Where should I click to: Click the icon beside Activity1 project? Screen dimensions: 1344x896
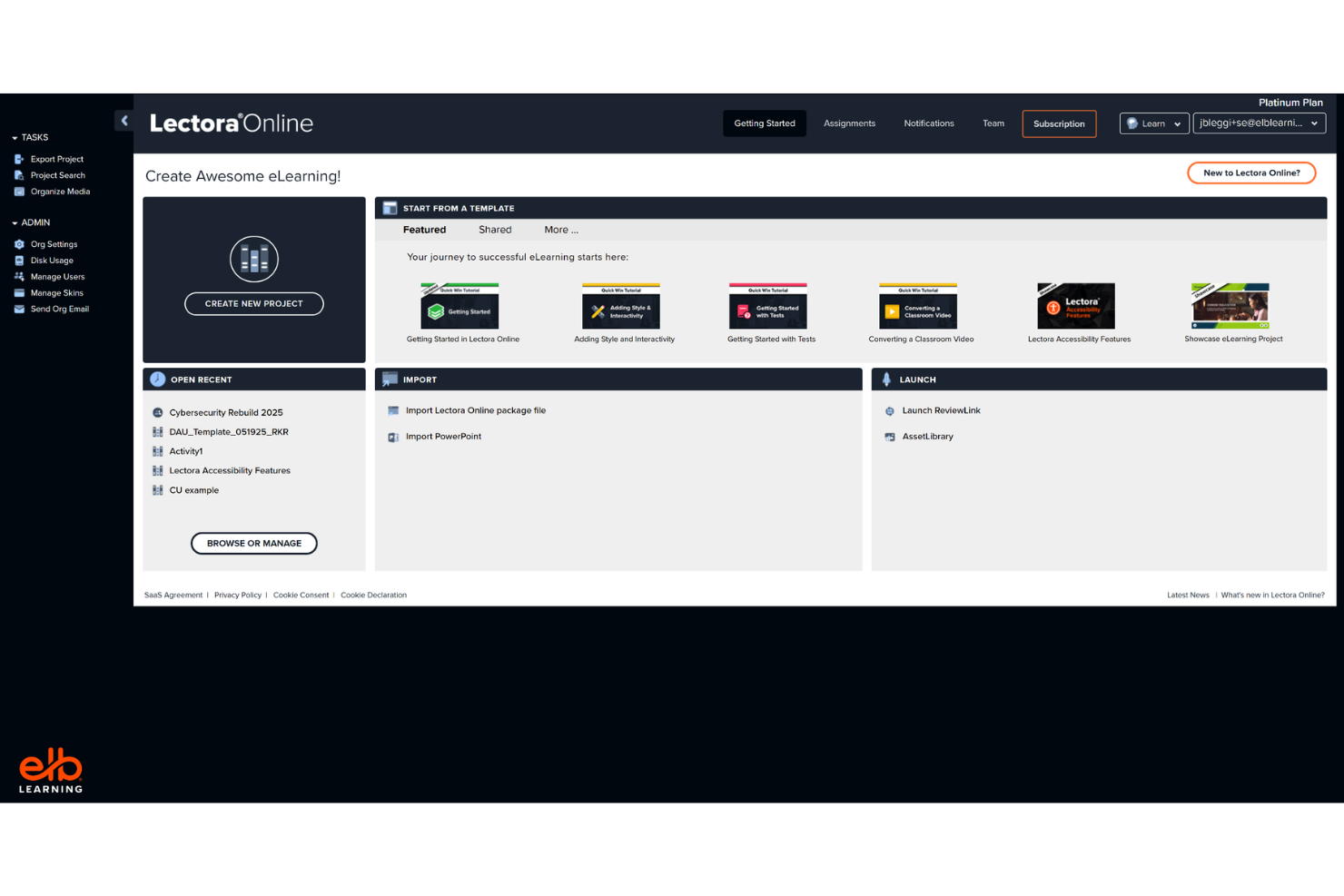click(158, 451)
